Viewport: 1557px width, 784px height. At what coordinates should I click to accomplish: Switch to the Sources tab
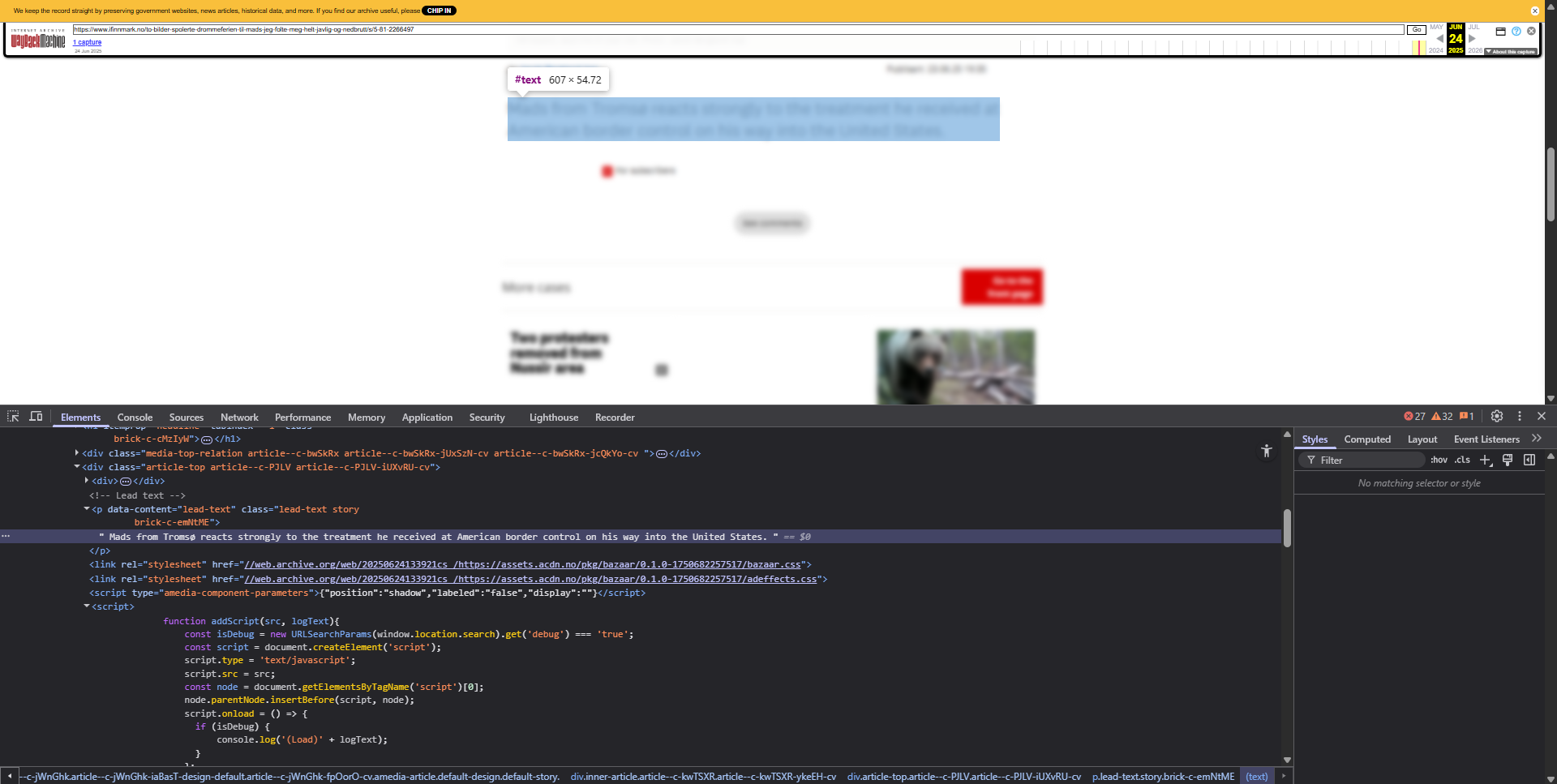pyautogui.click(x=187, y=417)
